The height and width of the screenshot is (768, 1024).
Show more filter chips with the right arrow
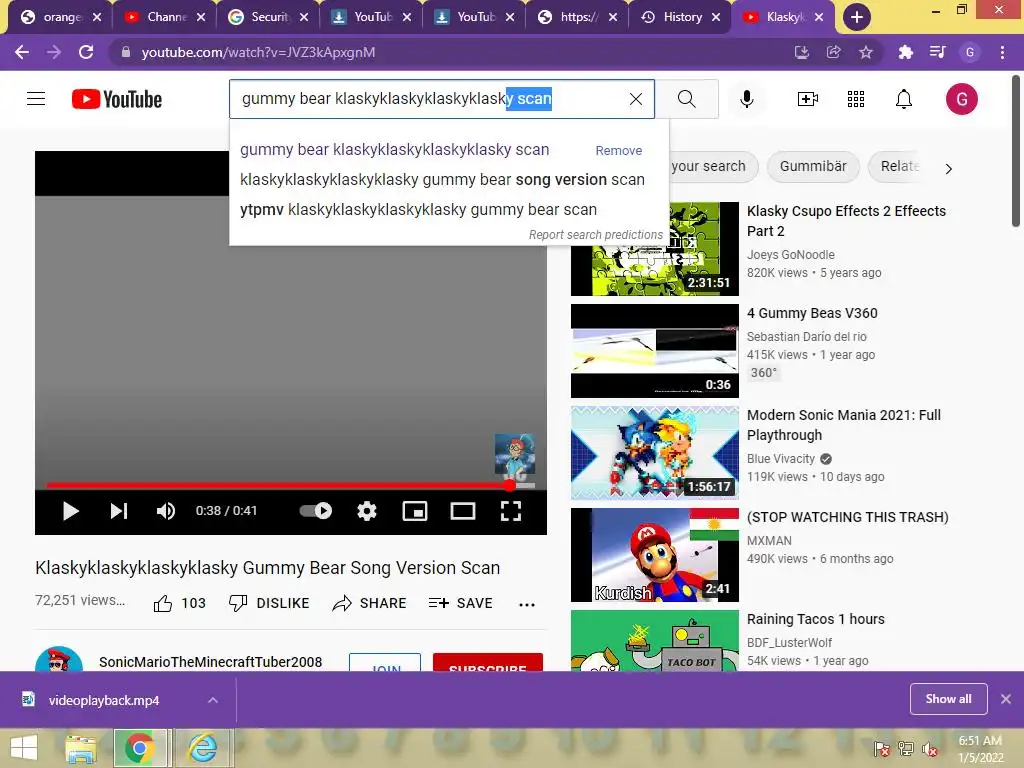(948, 168)
